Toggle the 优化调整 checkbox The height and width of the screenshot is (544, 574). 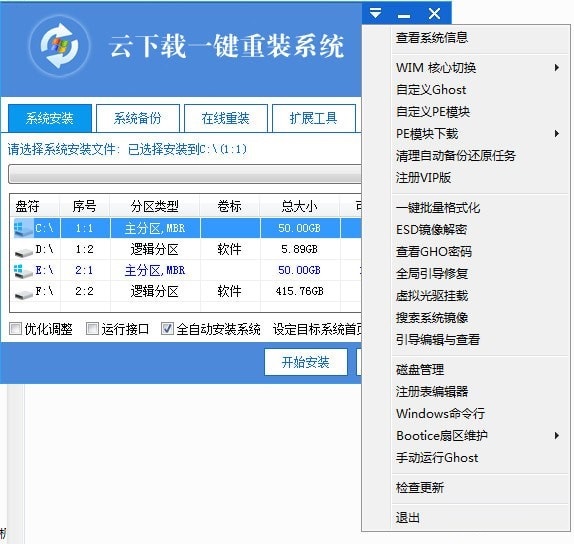(x=15, y=328)
